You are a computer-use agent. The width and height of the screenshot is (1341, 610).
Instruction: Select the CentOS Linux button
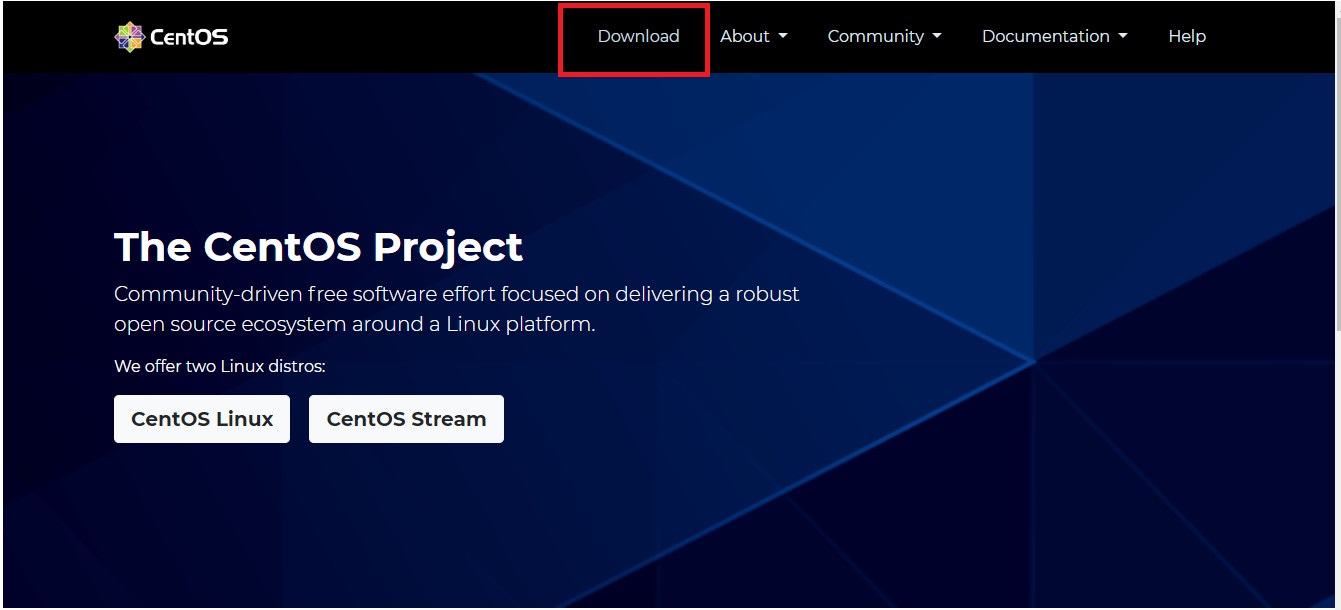click(x=202, y=419)
